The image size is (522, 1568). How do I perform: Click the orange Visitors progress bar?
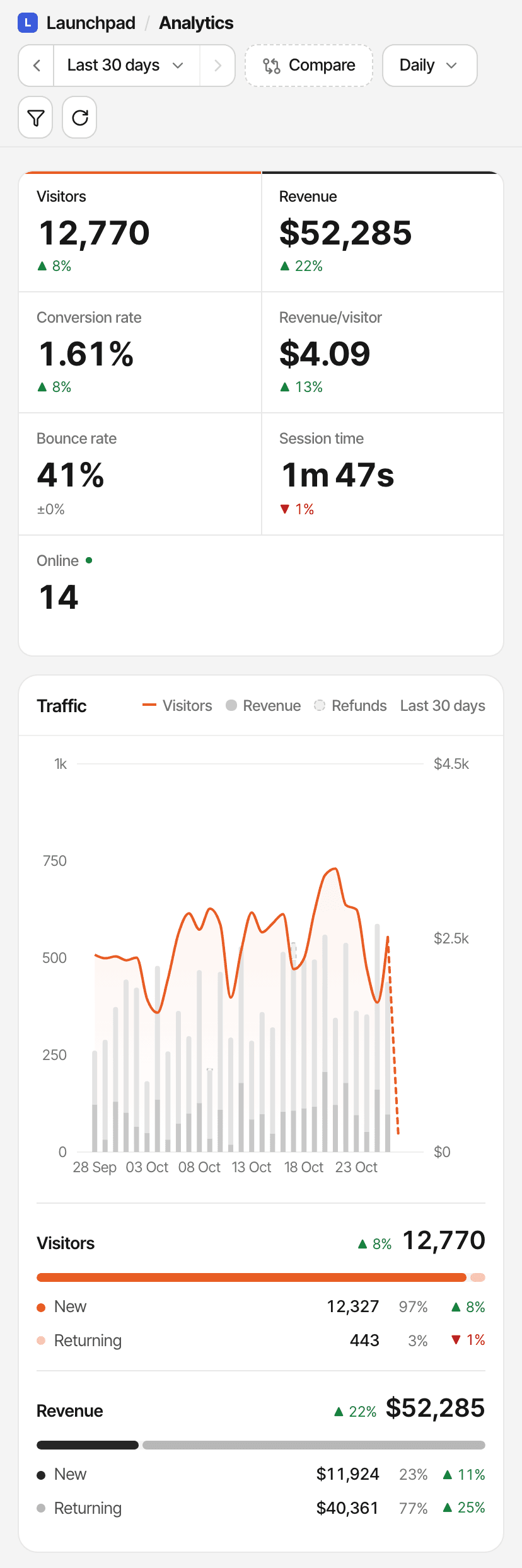pos(252,1277)
